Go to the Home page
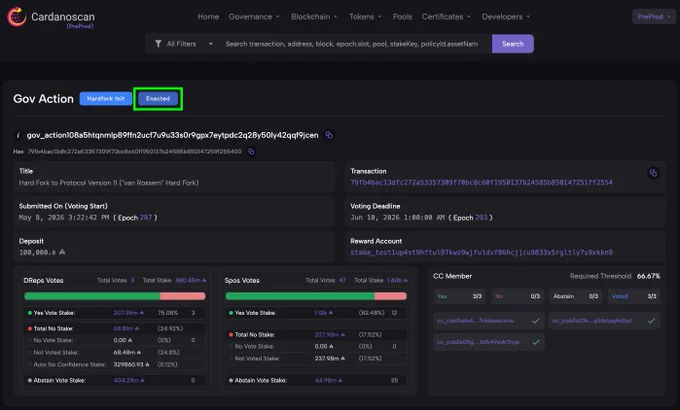 pos(208,17)
